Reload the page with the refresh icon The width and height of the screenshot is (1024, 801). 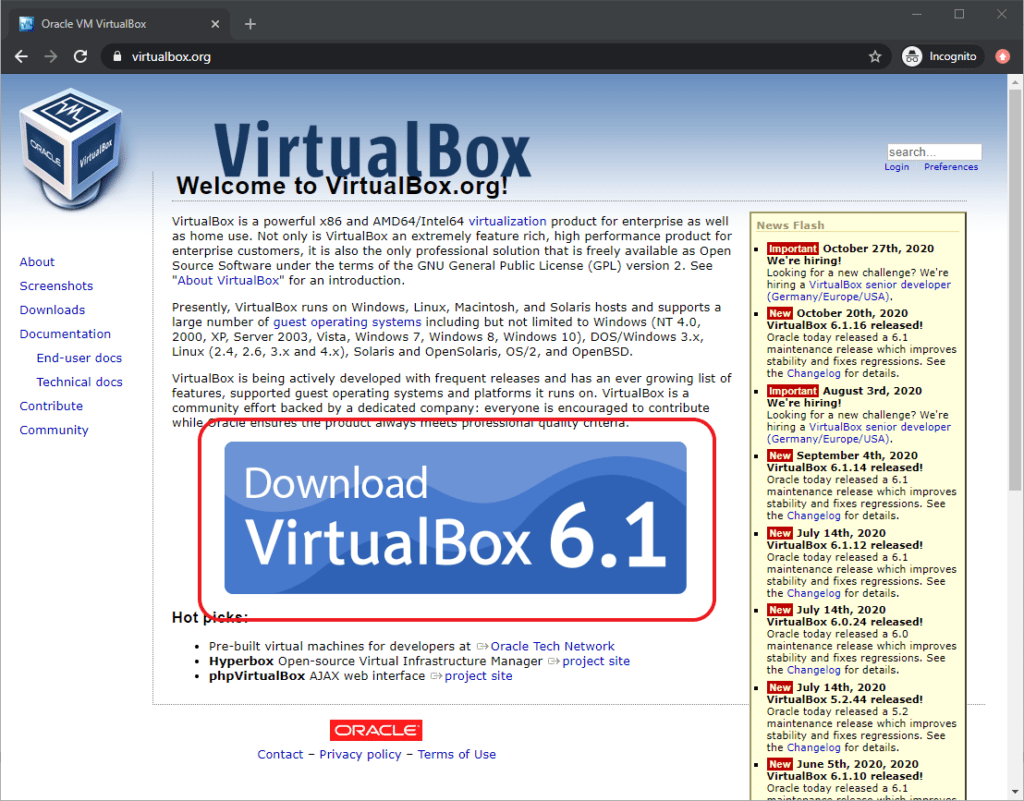coord(81,57)
